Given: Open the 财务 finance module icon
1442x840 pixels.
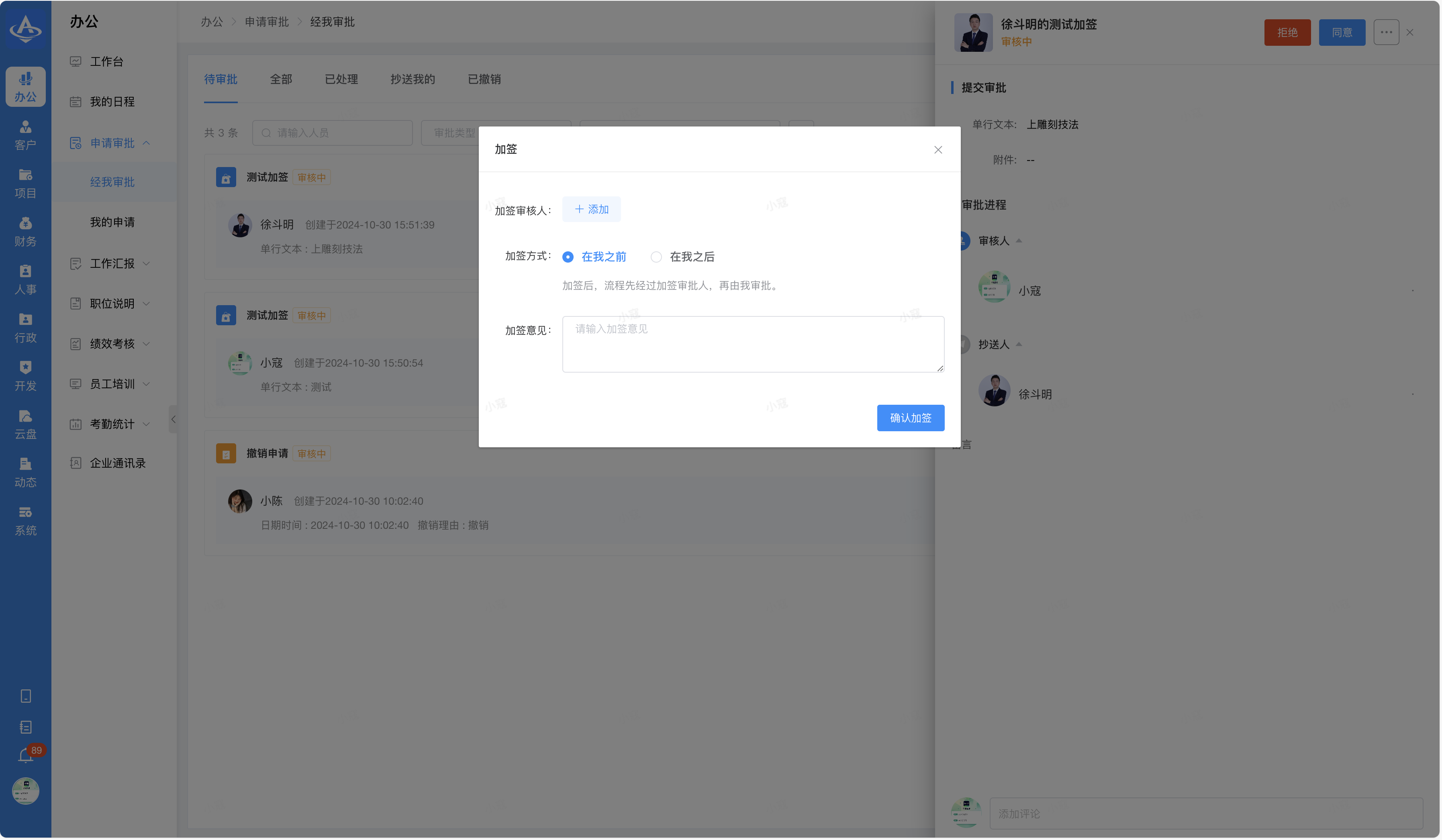Looking at the screenshot, I should (25, 231).
